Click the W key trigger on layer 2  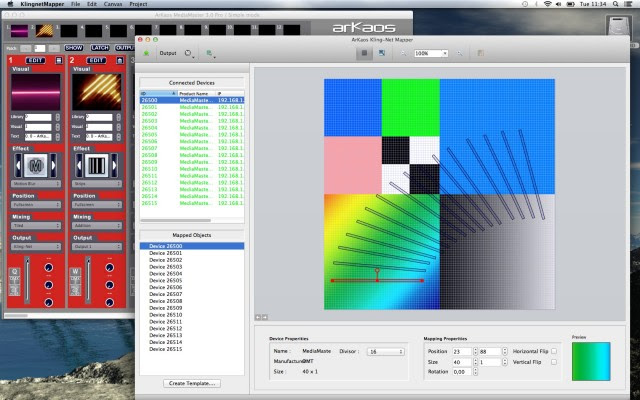tap(76, 272)
